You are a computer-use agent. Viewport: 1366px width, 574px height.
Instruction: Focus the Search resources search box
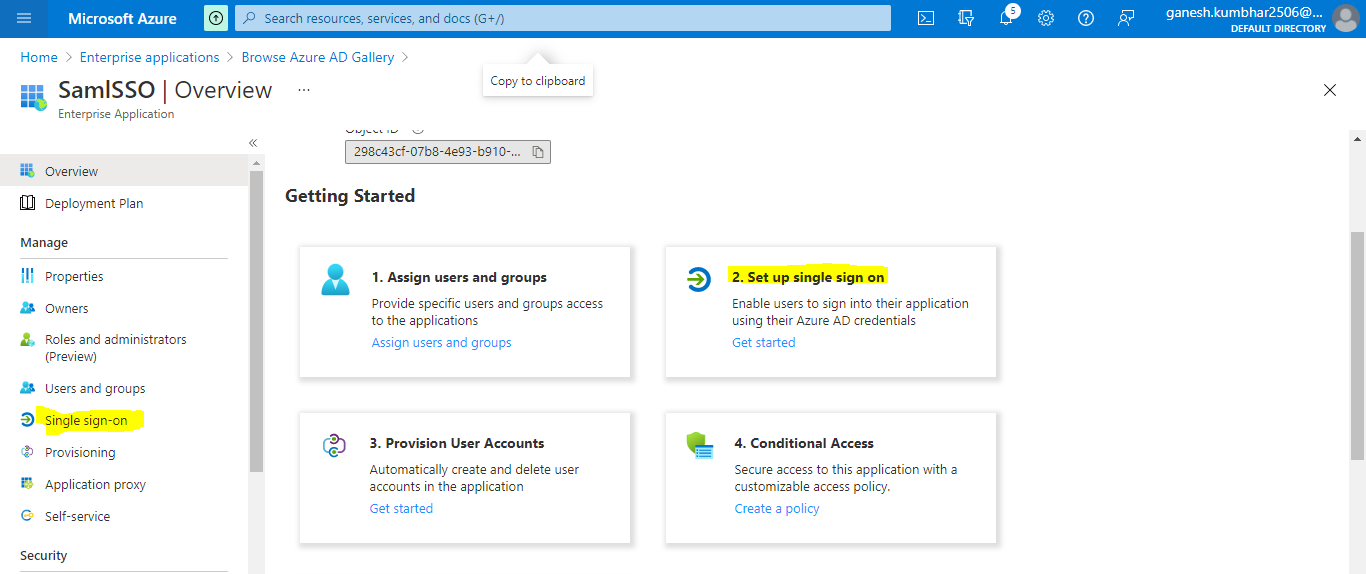coord(563,18)
